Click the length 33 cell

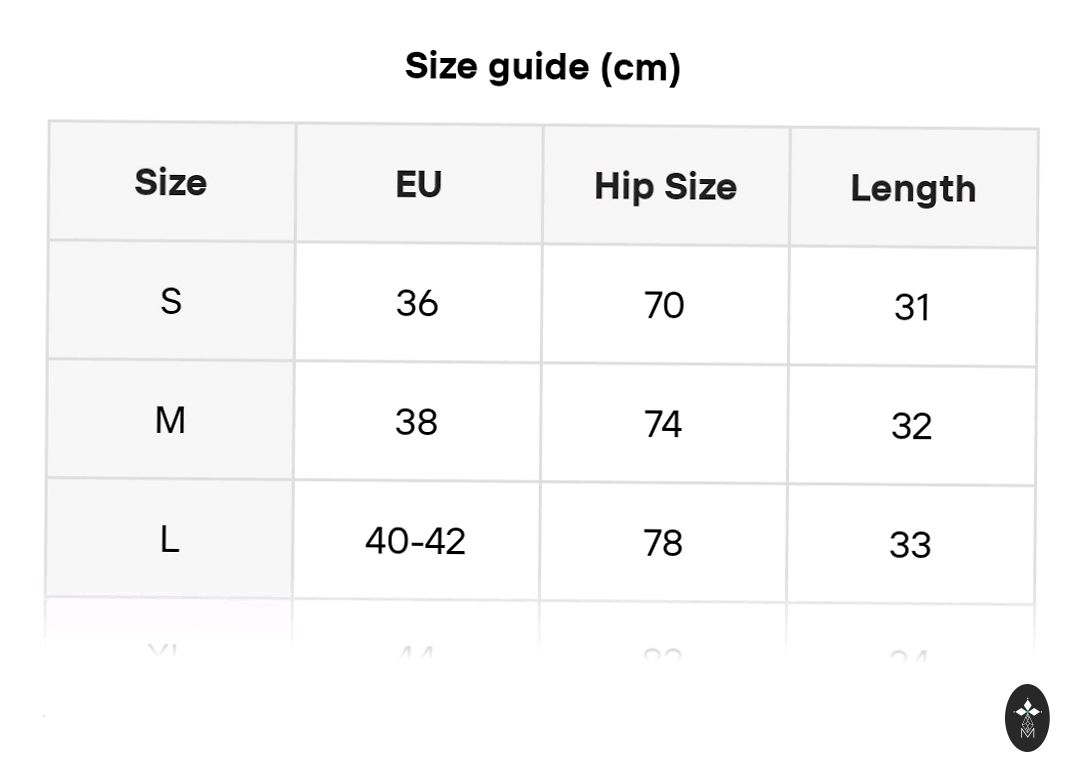coord(910,545)
